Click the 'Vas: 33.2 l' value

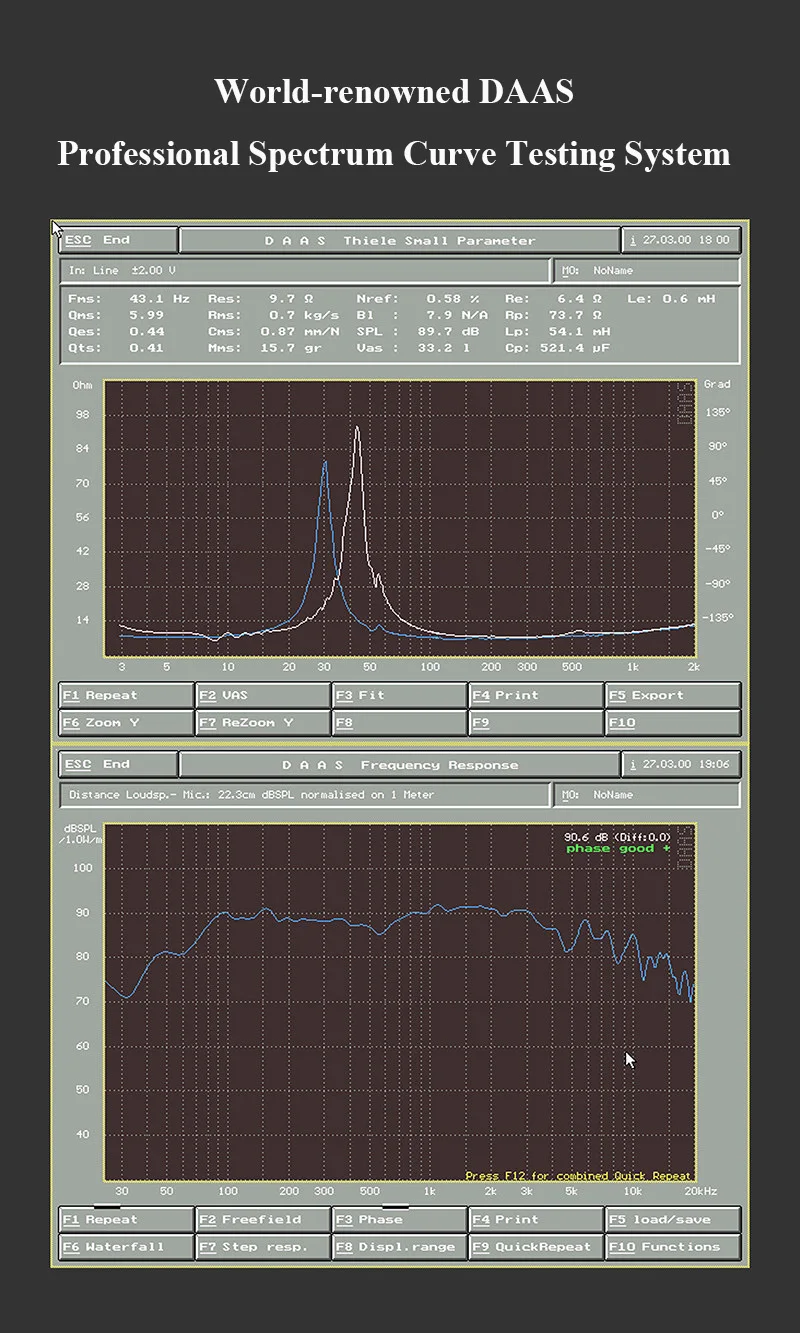(x=414, y=348)
